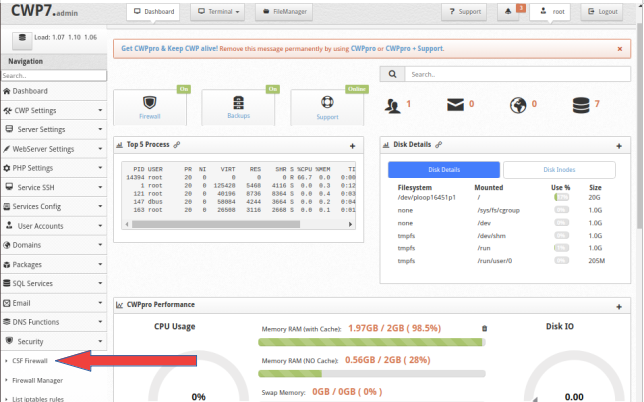Open the FileManager button
This screenshot has width=644, height=402.
point(284,11)
